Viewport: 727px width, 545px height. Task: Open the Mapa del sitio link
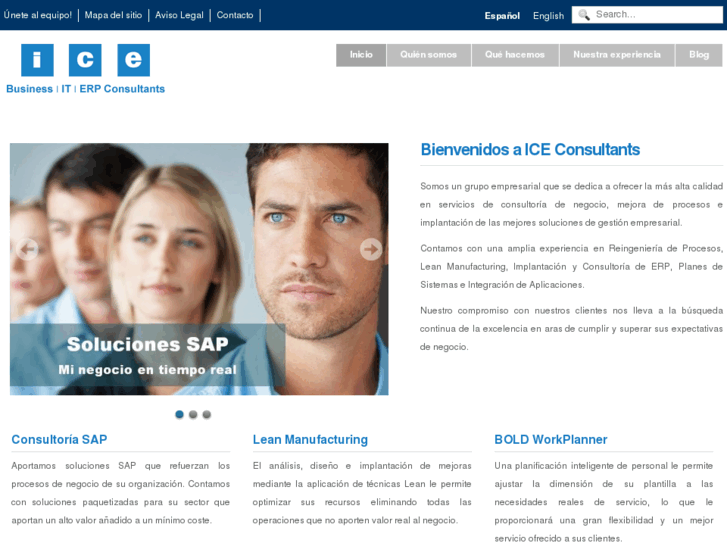tap(113, 15)
